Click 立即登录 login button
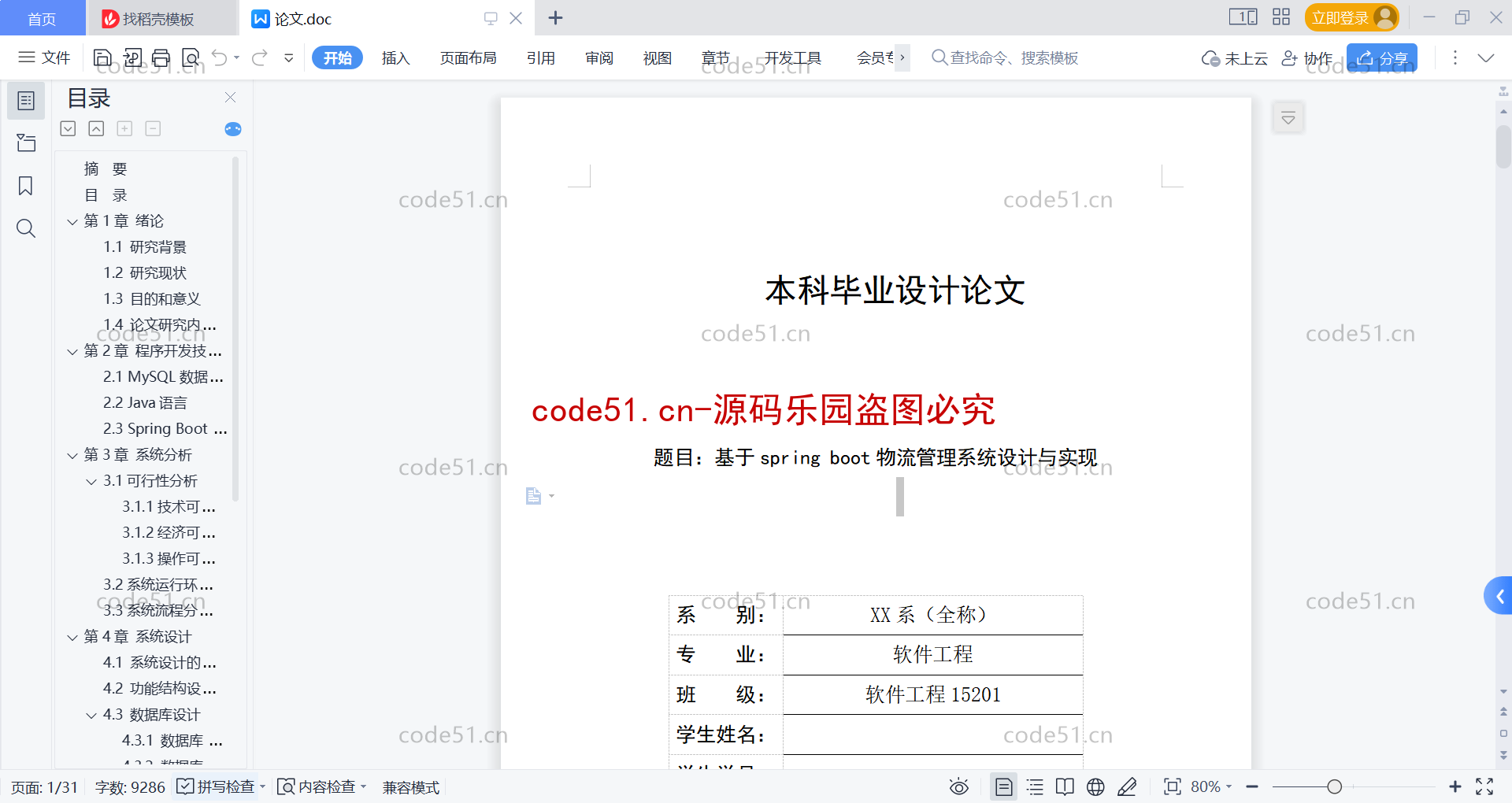Image resolution: width=1512 pixels, height=803 pixels. point(1351,17)
